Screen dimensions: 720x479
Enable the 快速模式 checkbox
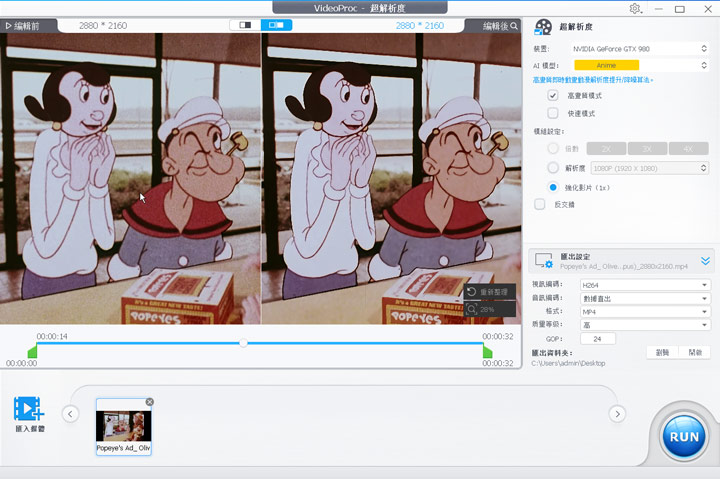pyautogui.click(x=553, y=113)
